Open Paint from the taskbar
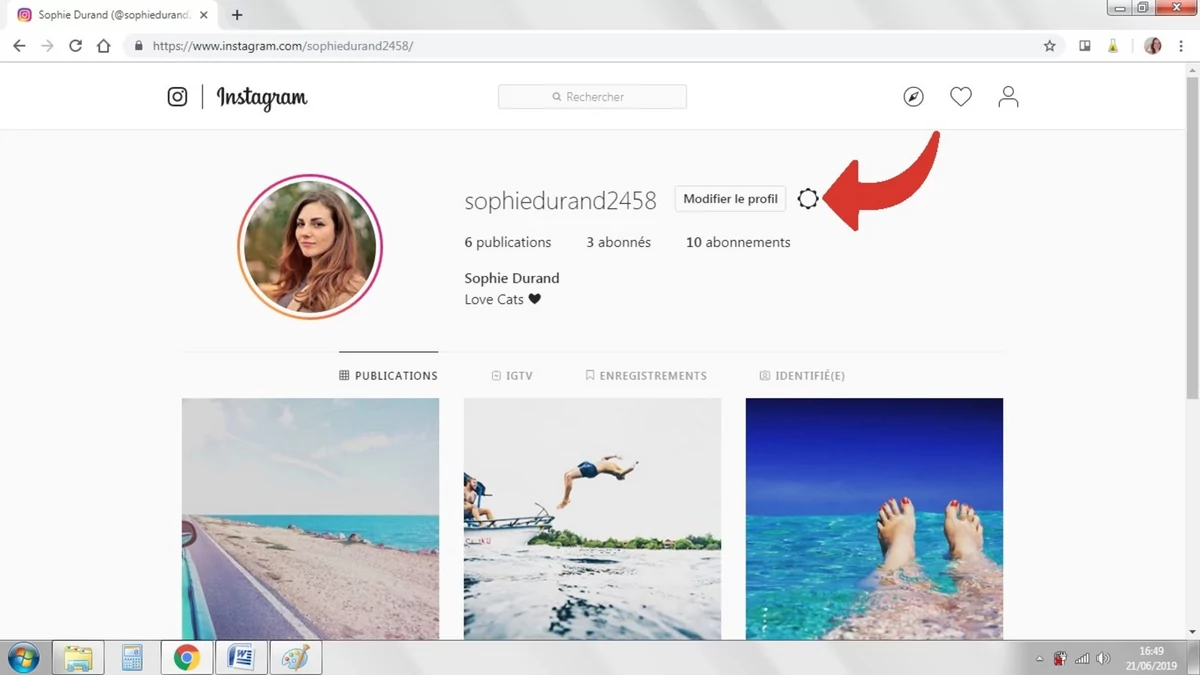The image size is (1200, 675). coord(296,658)
